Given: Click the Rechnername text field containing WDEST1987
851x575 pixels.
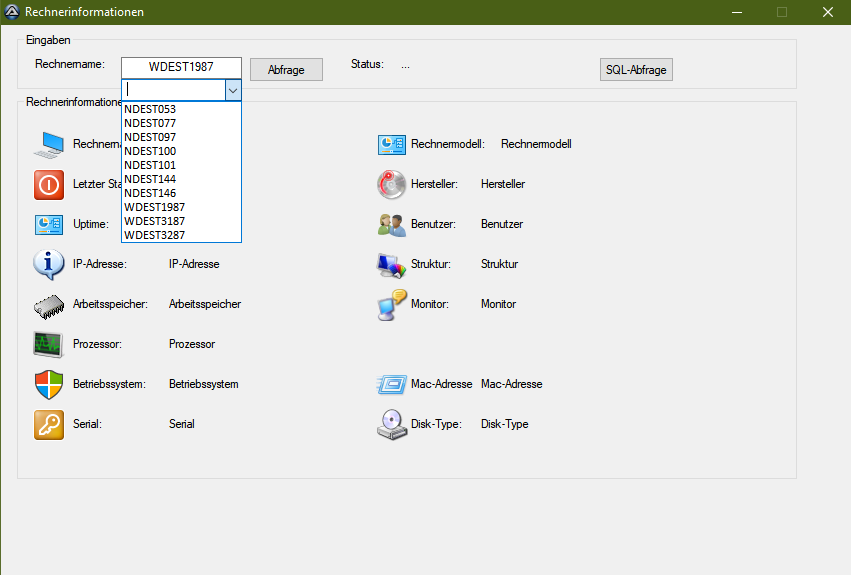Looking at the screenshot, I should (181, 67).
